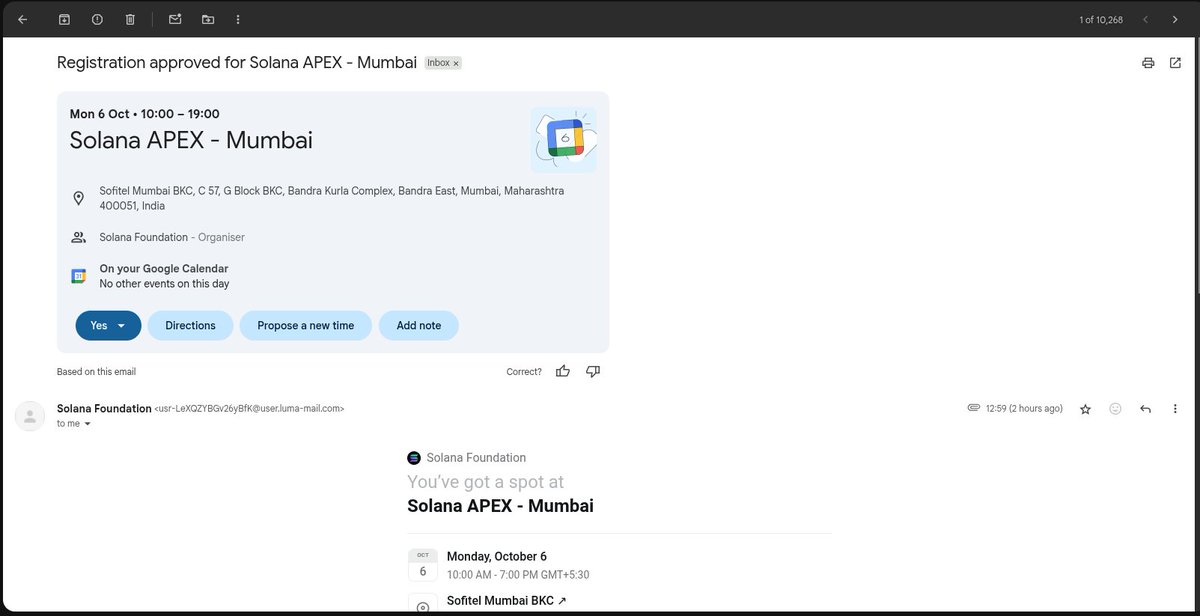This screenshot has width=1200, height=616.
Task: Remove the Inbox label from email
Action: [456, 63]
